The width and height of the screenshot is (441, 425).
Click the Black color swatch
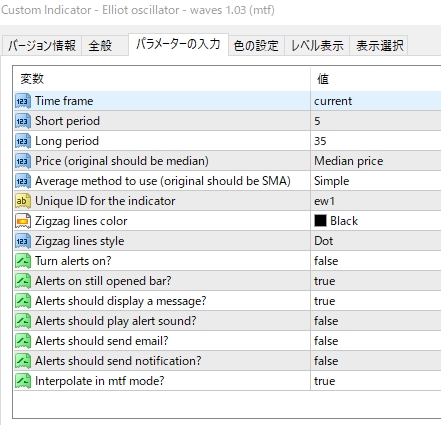coord(320,221)
